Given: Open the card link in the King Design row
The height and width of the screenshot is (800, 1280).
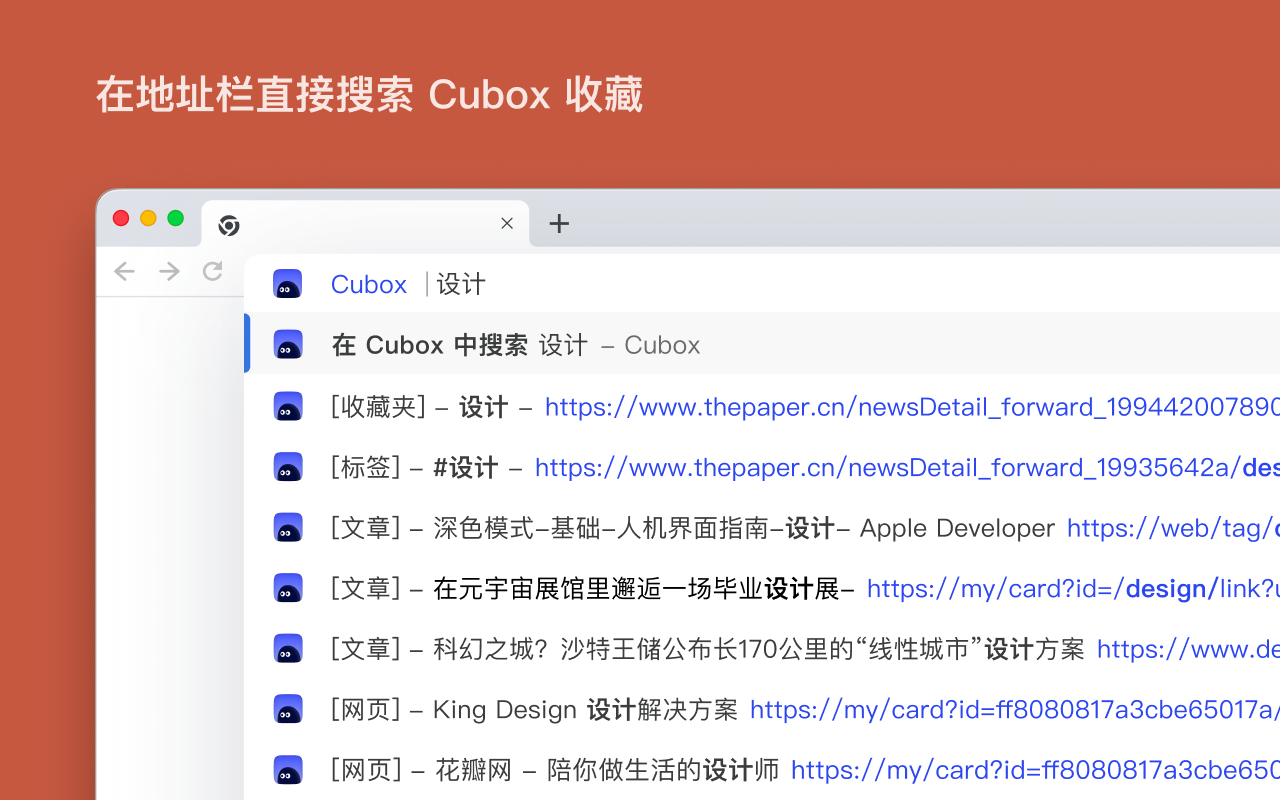Looking at the screenshot, I should [x=1015, y=710].
